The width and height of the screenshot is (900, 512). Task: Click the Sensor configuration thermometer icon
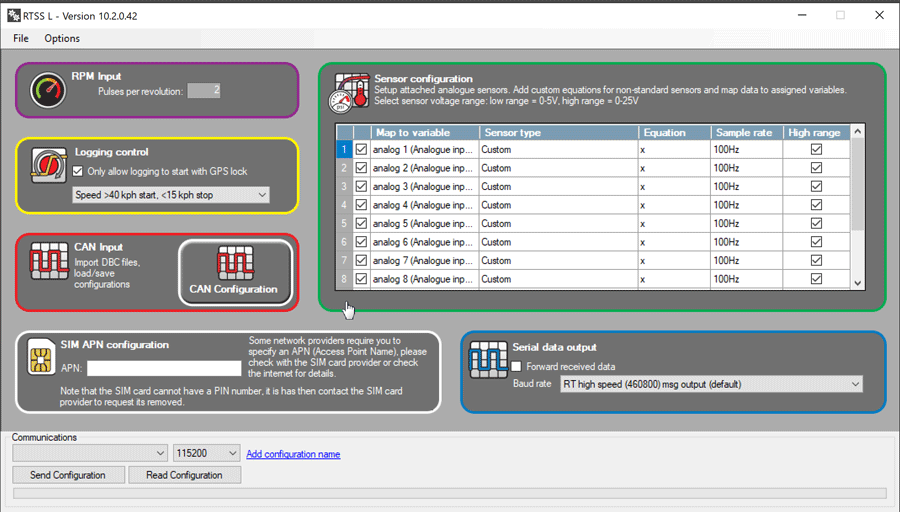[351, 93]
